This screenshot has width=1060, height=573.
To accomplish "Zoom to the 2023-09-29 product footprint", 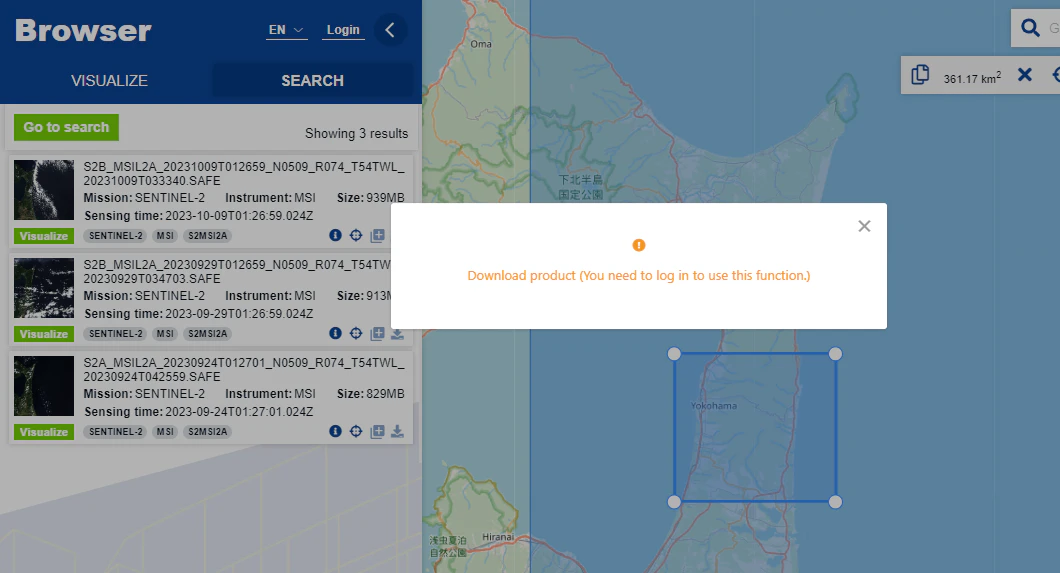I will (x=356, y=333).
